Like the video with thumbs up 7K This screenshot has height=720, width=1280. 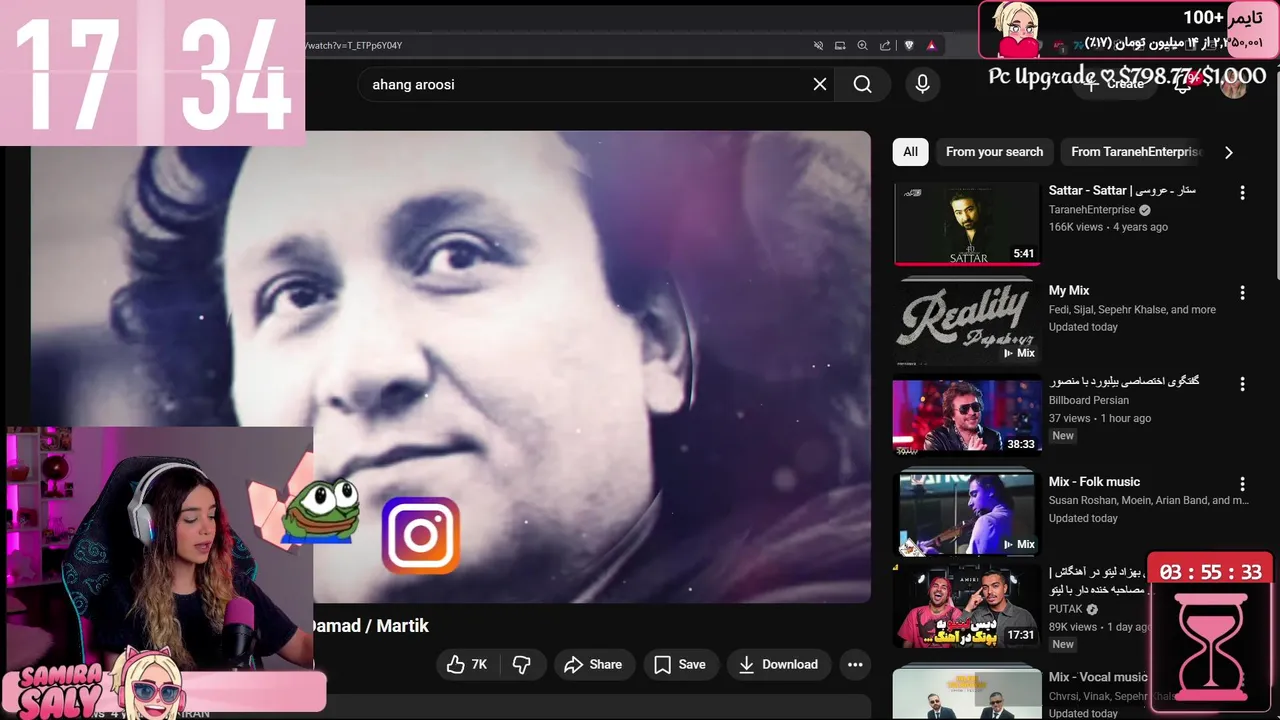coord(467,664)
